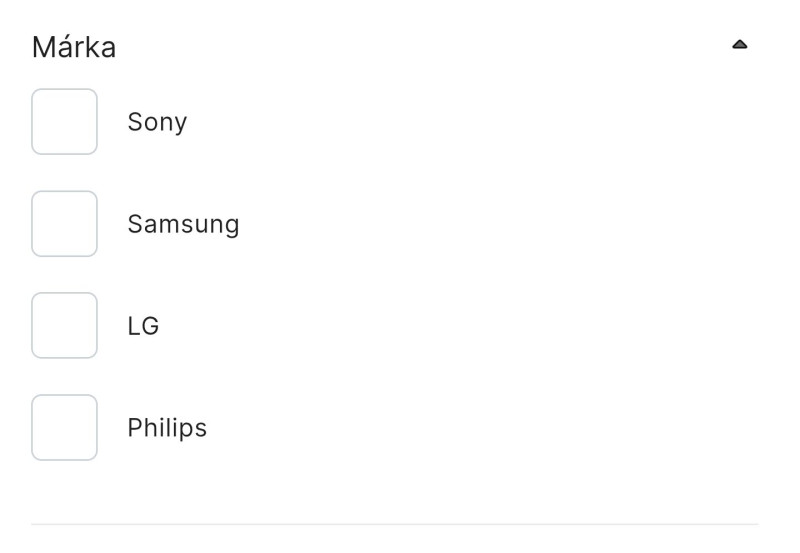The height and width of the screenshot is (553, 800).
Task: Mark the box beside LG
Action: [x=64, y=326]
